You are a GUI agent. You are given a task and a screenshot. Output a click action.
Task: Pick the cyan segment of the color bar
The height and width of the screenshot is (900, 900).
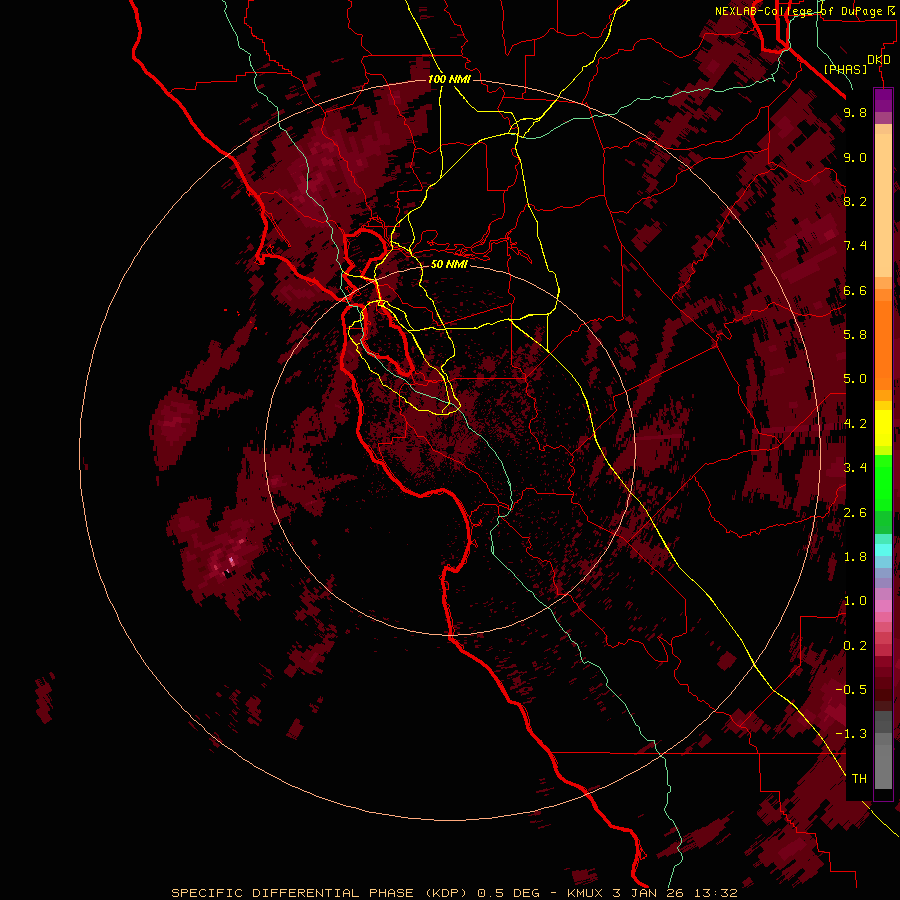click(x=883, y=550)
